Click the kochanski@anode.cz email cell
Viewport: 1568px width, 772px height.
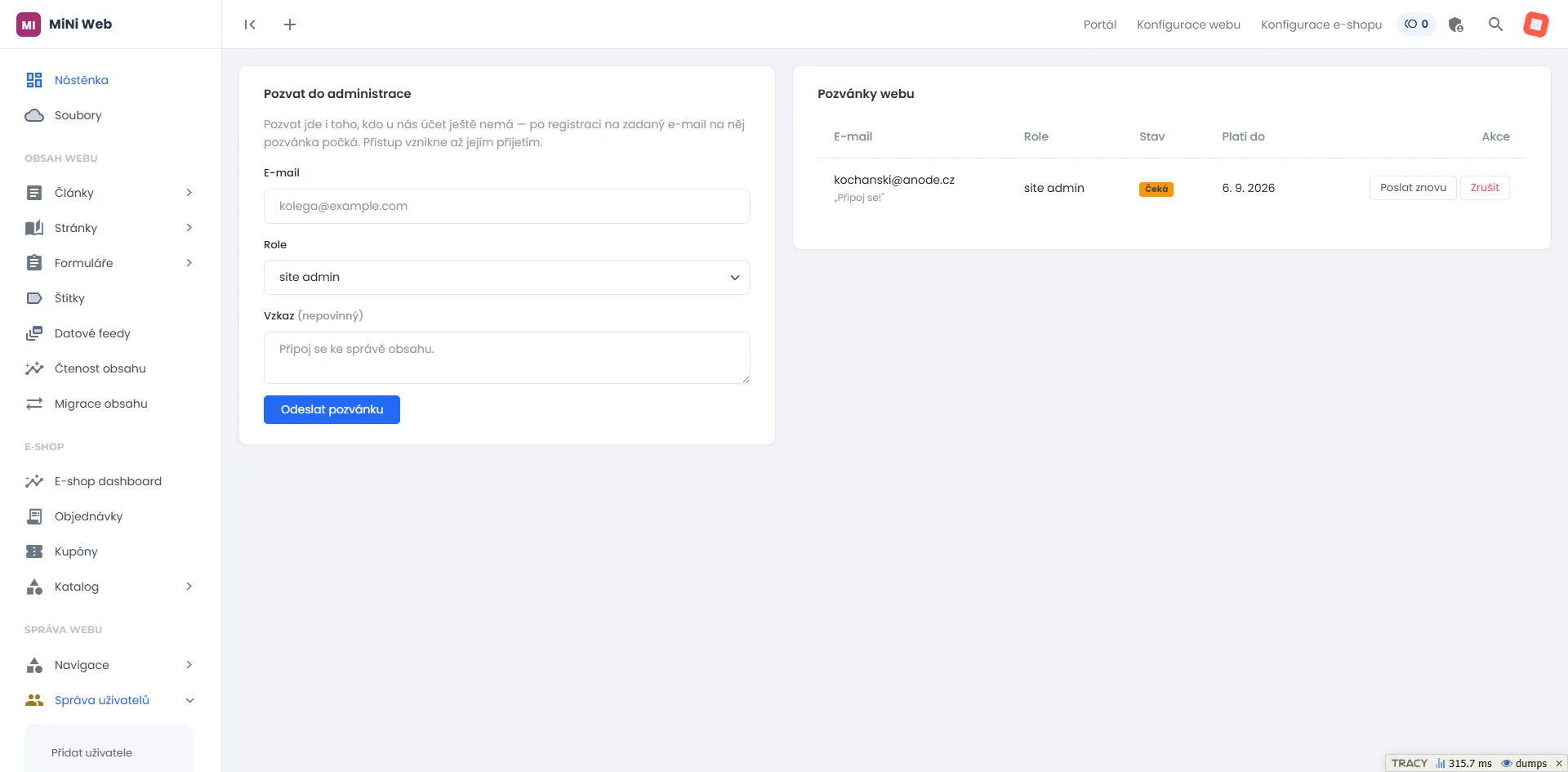pyautogui.click(x=894, y=181)
